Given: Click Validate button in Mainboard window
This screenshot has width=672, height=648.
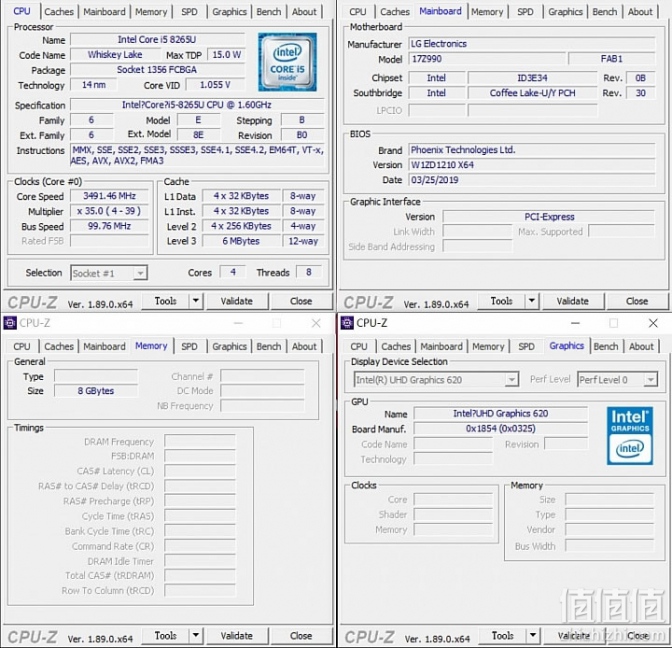Looking at the screenshot, I should point(573,301).
